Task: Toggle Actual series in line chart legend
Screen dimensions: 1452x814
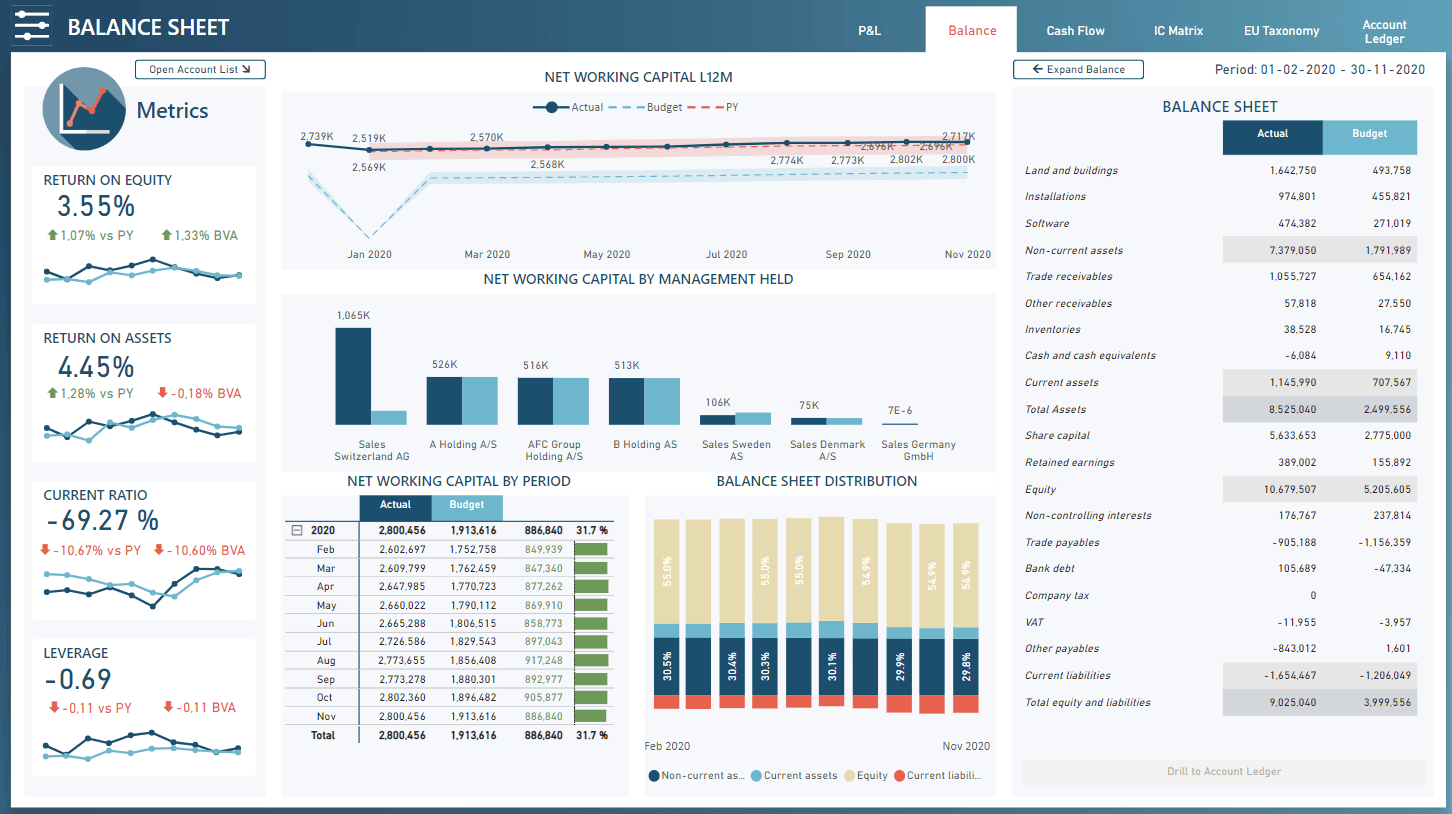Action: click(551, 107)
